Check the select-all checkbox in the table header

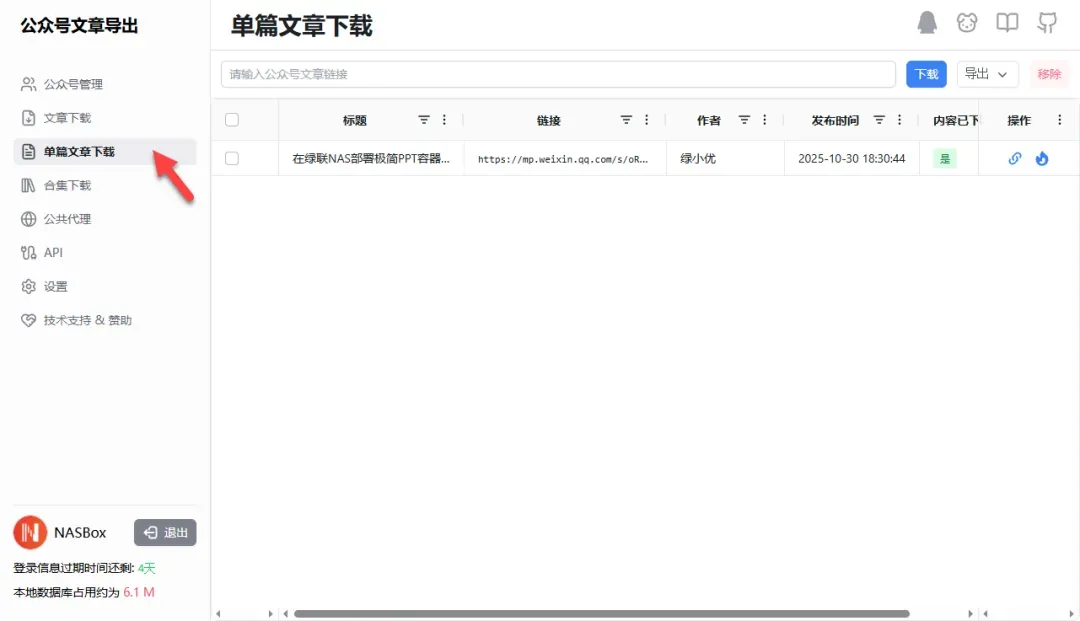(232, 119)
